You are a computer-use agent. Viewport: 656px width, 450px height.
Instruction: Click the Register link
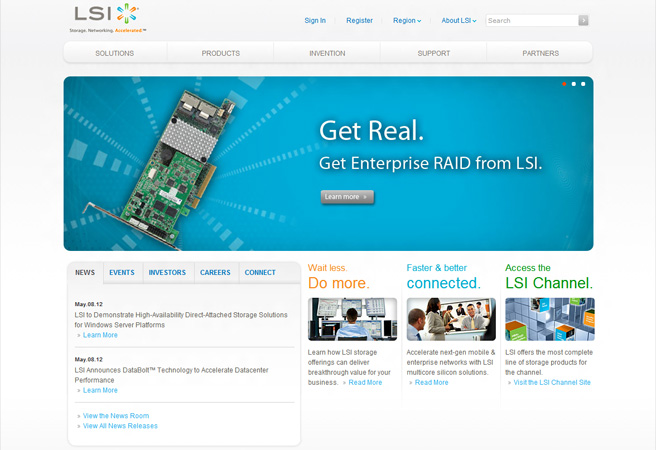[x=359, y=20]
